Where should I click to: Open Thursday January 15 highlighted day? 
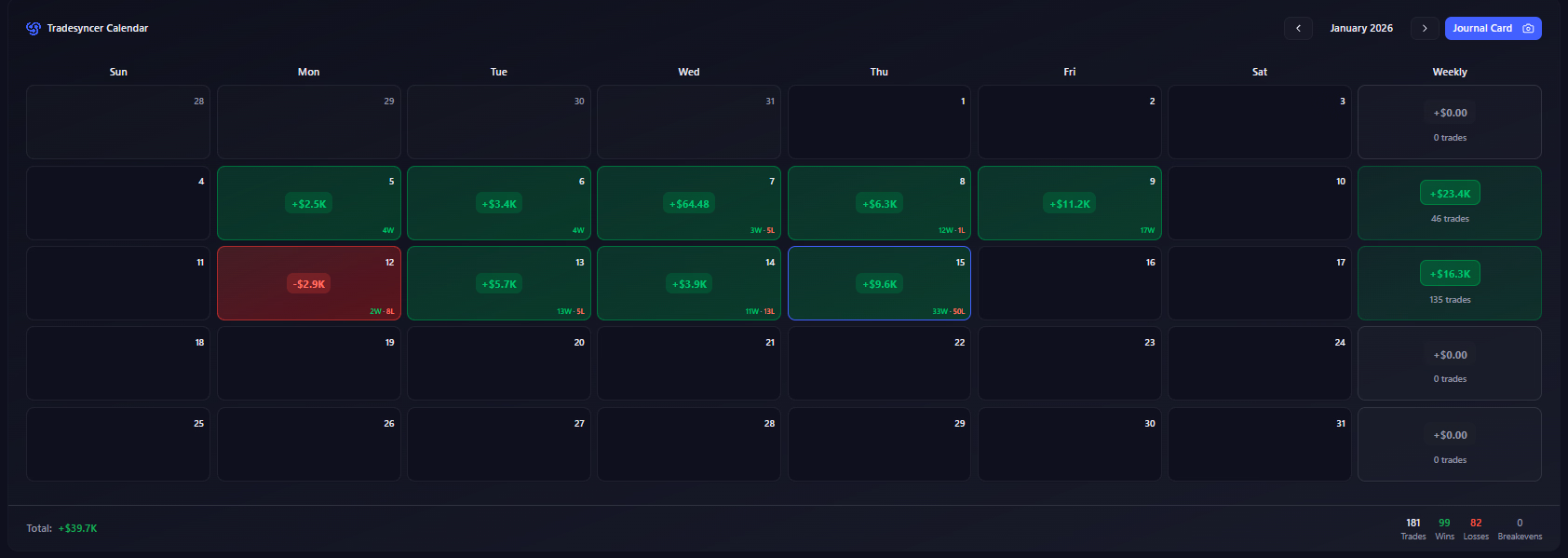(x=878, y=283)
